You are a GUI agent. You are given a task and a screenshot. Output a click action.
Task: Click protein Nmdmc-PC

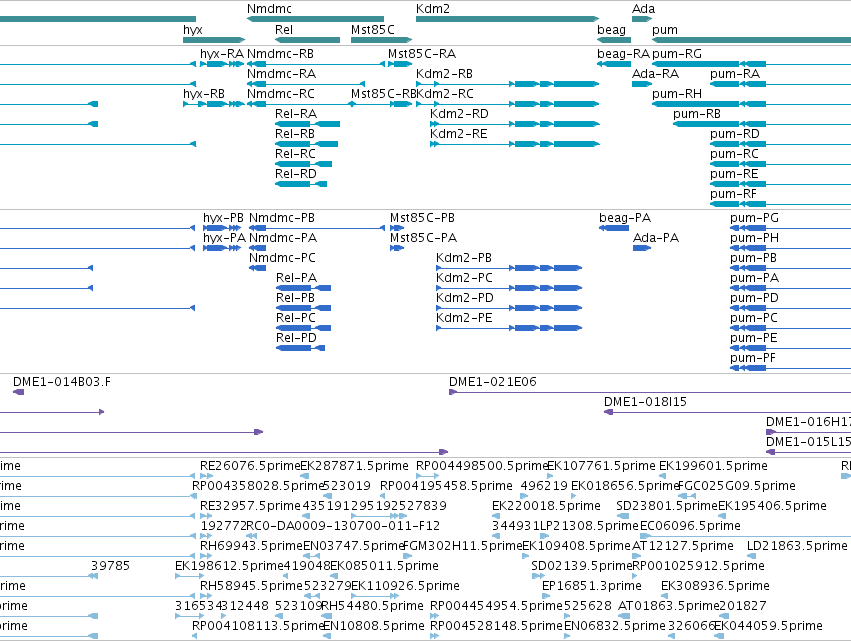click(282, 258)
